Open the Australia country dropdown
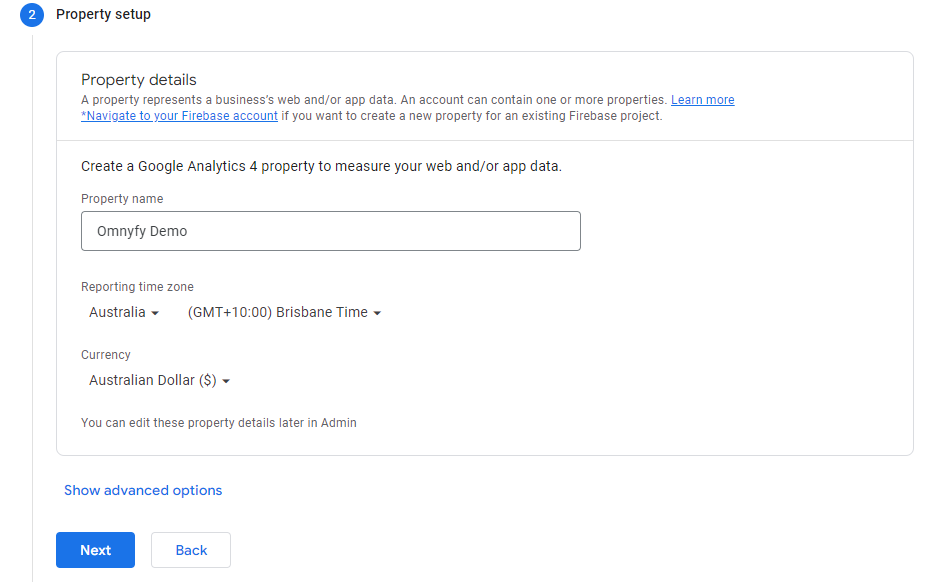The image size is (937, 582). click(124, 313)
